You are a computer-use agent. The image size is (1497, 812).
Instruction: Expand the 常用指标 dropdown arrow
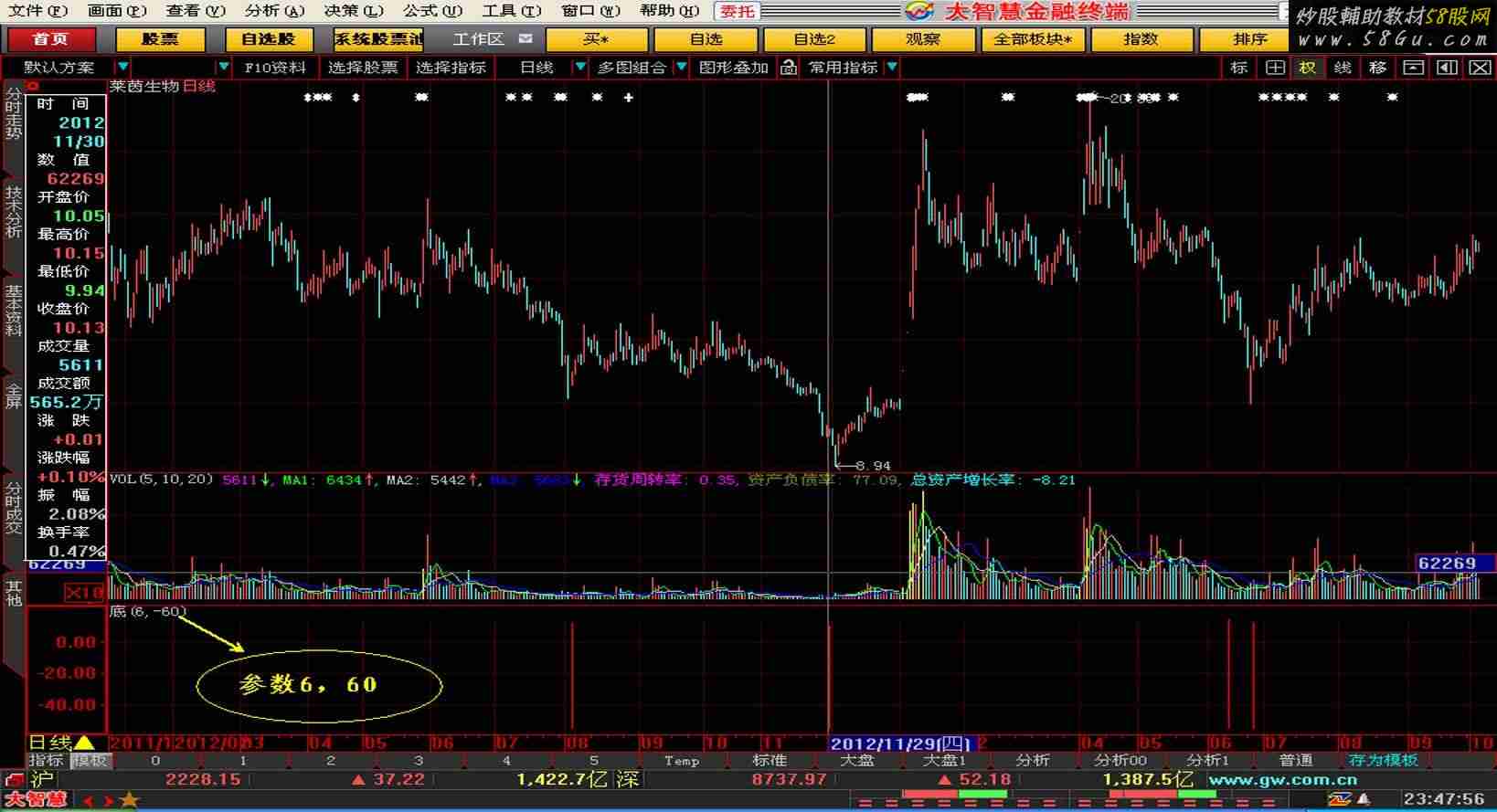[x=892, y=68]
